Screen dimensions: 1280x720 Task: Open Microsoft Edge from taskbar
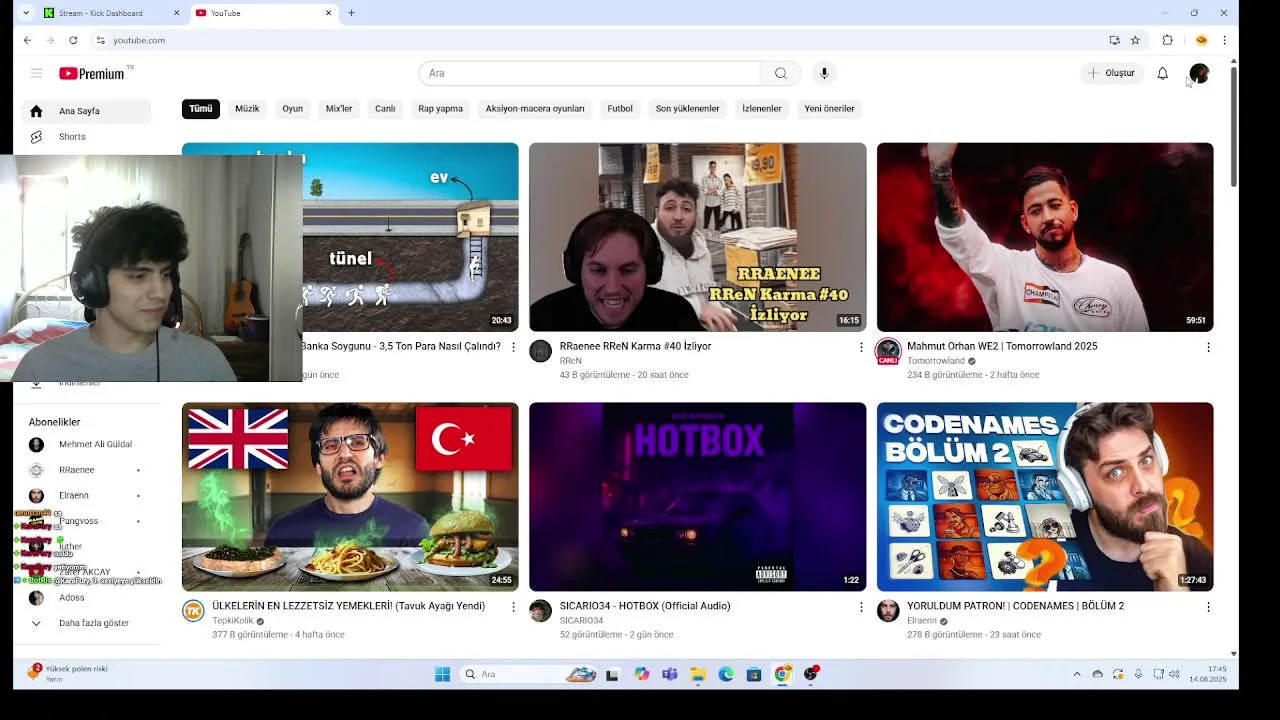point(726,674)
